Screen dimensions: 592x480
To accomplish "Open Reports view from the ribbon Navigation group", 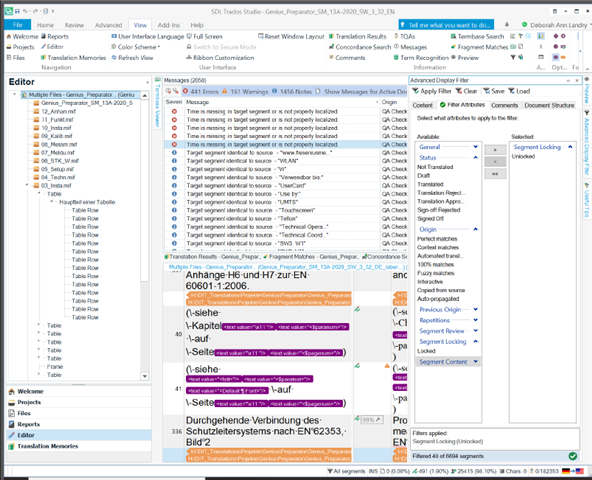I will click(55, 37).
